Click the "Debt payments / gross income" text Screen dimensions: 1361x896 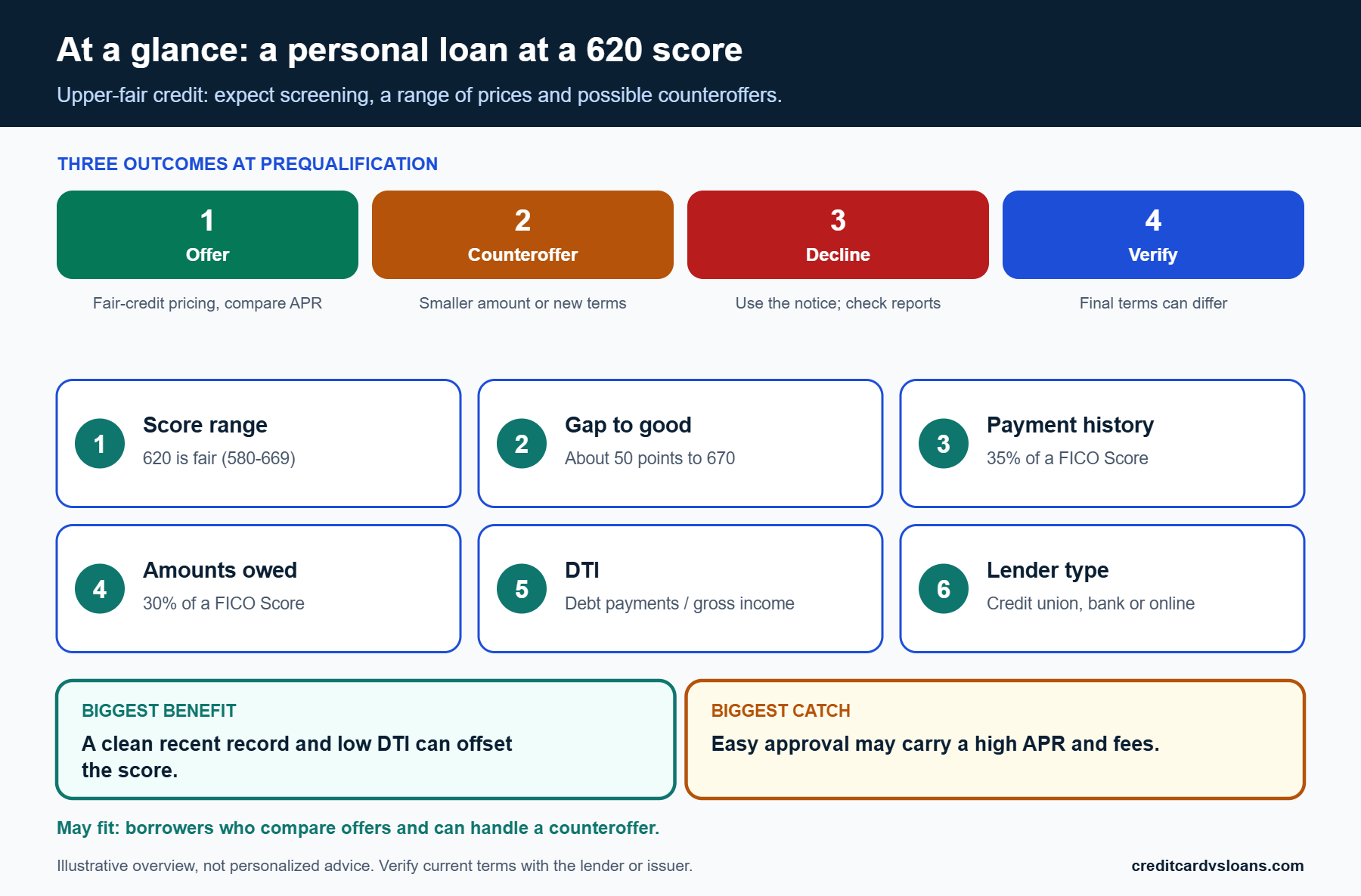[680, 603]
